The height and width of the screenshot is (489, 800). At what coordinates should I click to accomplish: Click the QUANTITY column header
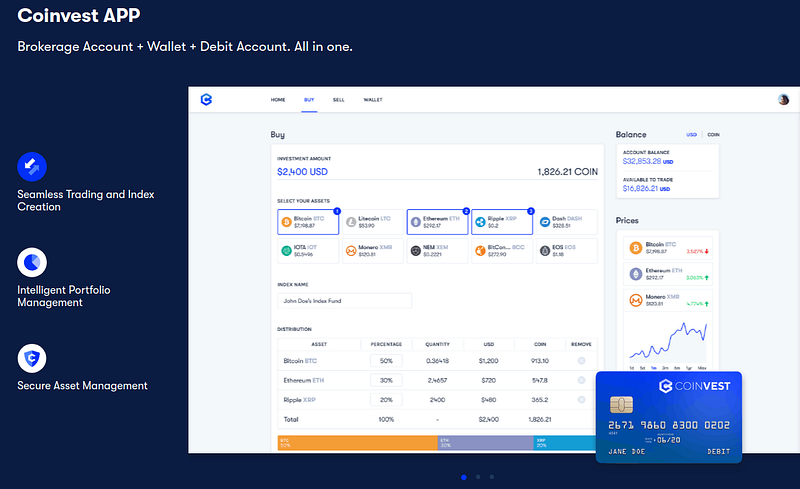point(437,345)
